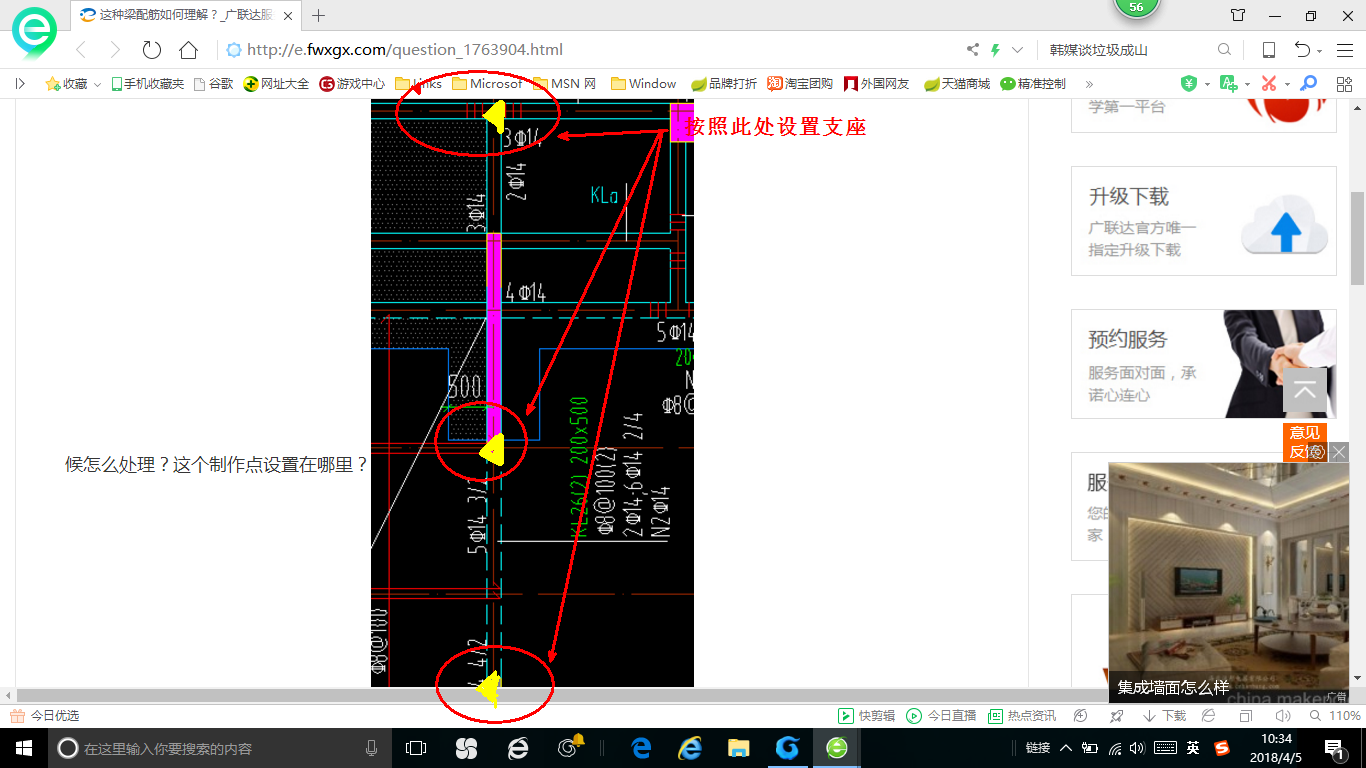The height and width of the screenshot is (768, 1366).
Task: Click the share icon in address bar
Action: point(973,50)
